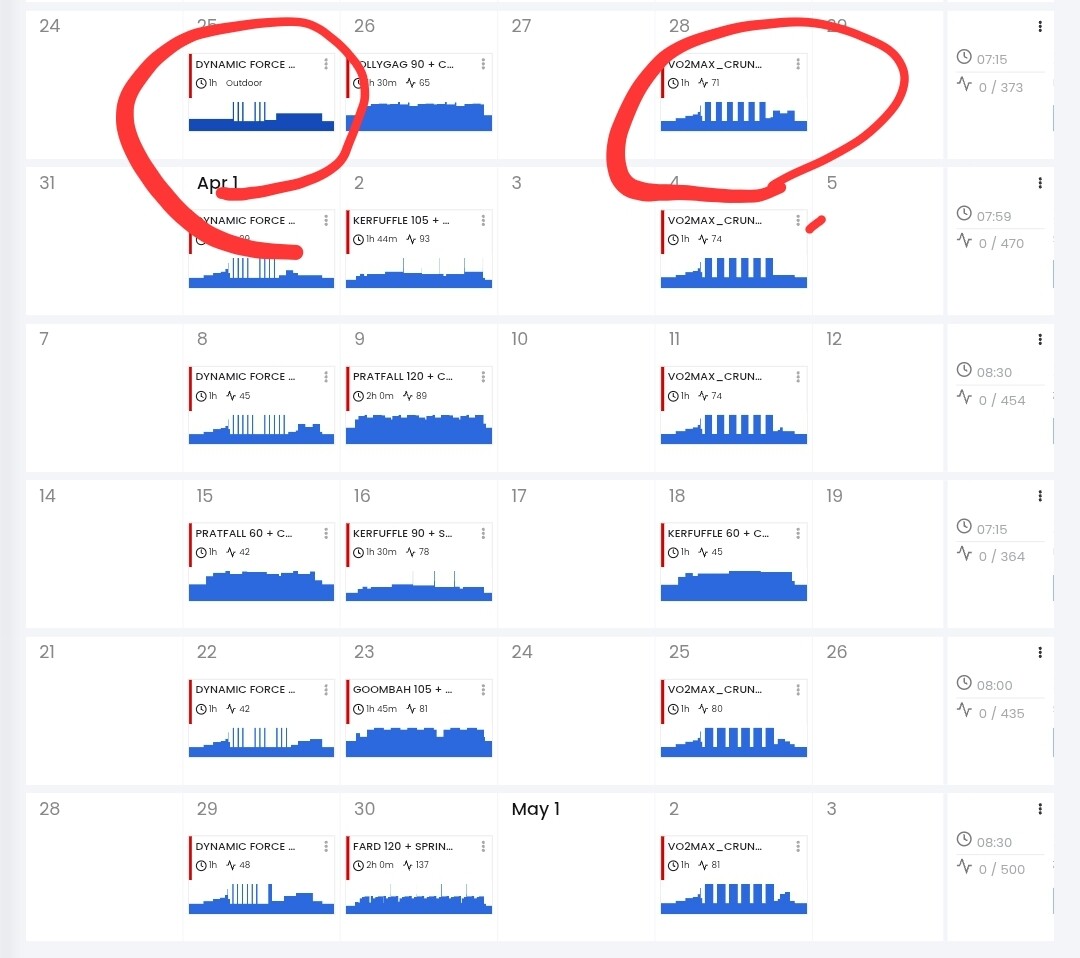The image size is (1080, 958).
Task: Open options on April 11 VO2MAX workout
Action: tap(798, 377)
